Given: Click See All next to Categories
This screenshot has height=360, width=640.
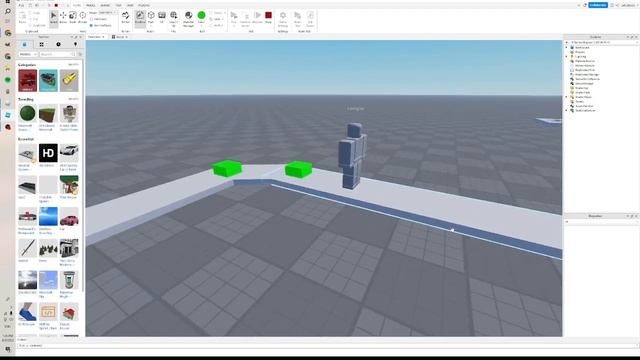Looking at the screenshot, I should point(73,64).
